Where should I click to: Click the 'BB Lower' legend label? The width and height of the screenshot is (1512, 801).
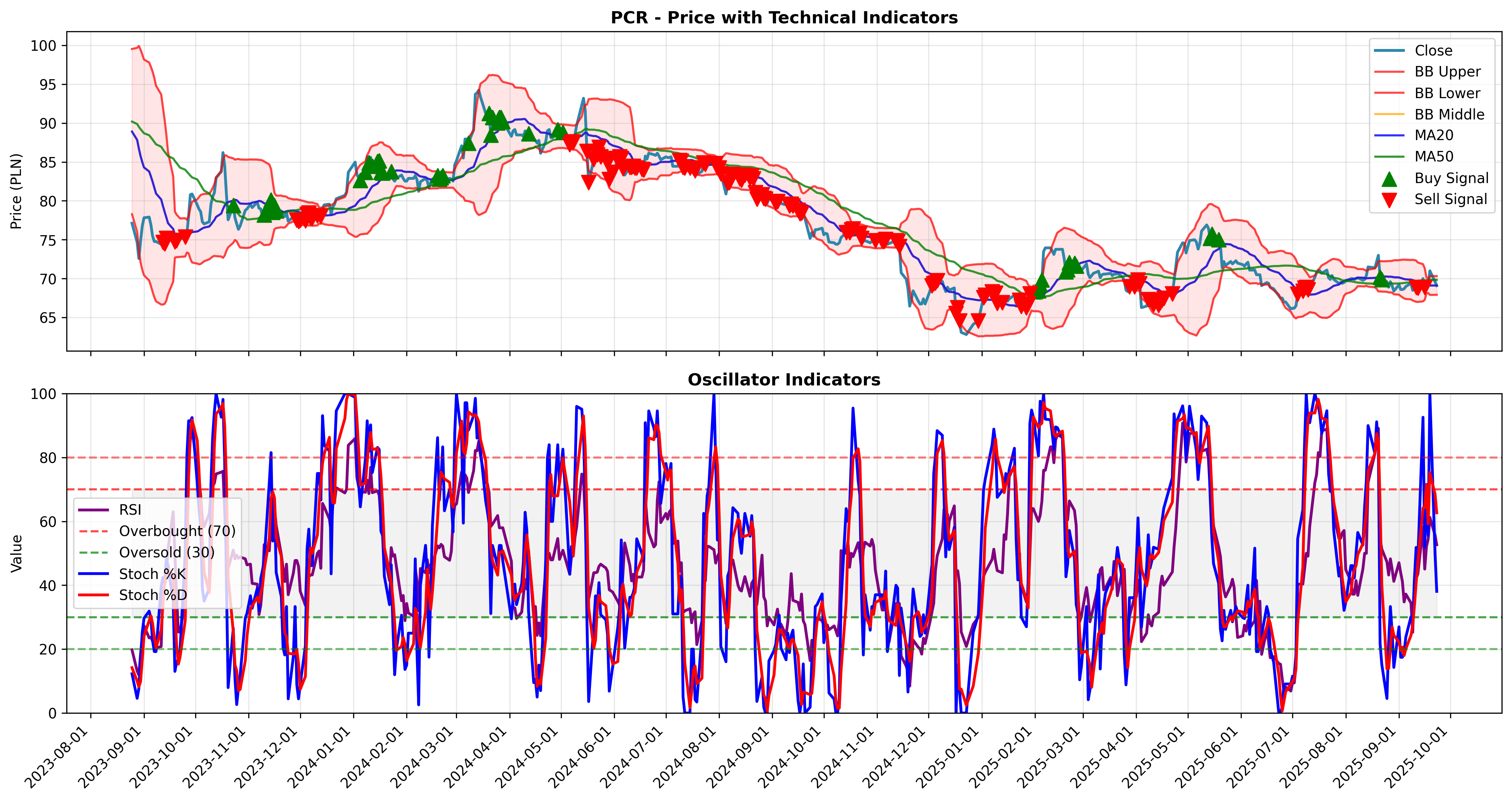(1447, 93)
